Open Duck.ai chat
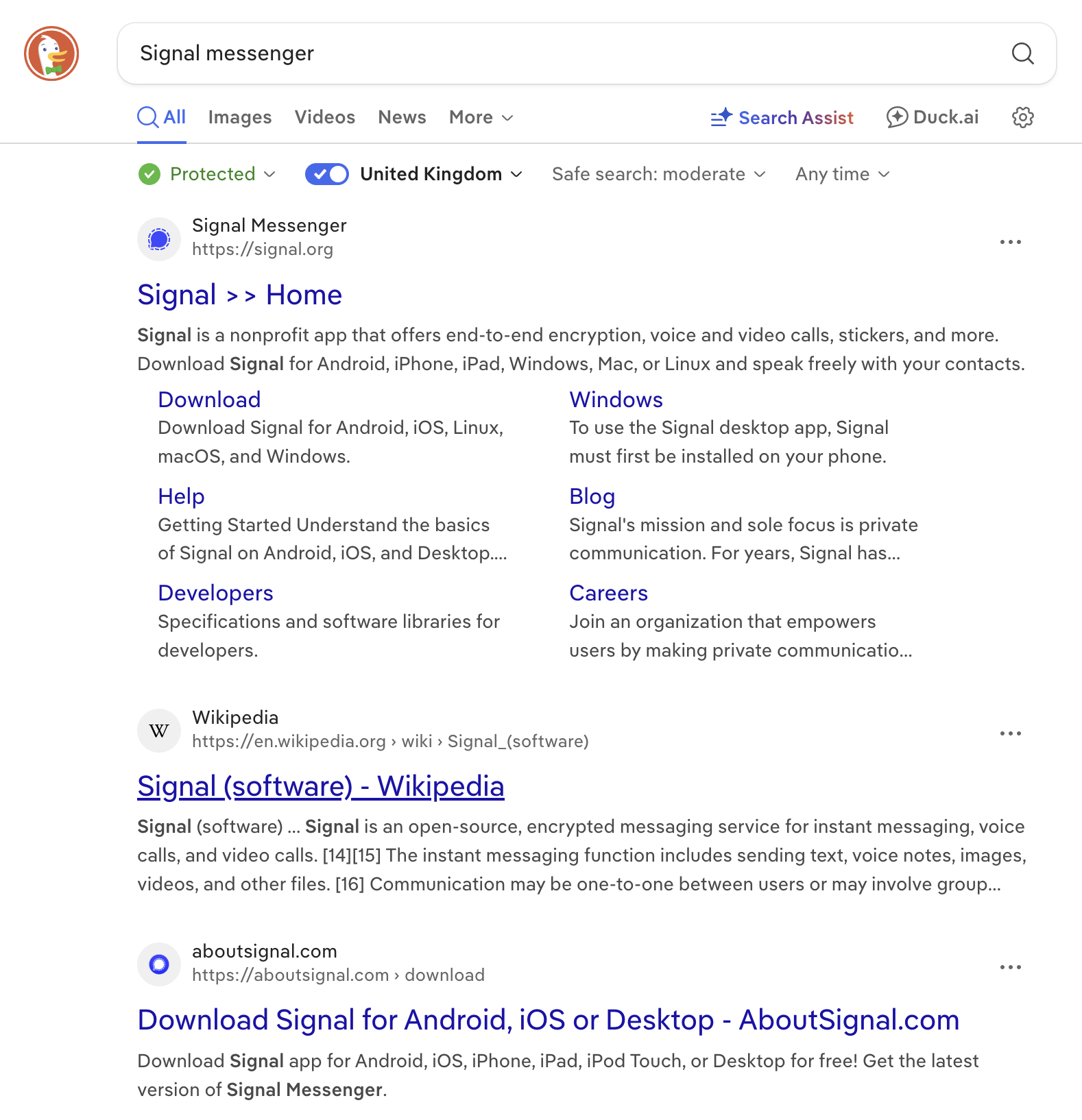 click(933, 117)
